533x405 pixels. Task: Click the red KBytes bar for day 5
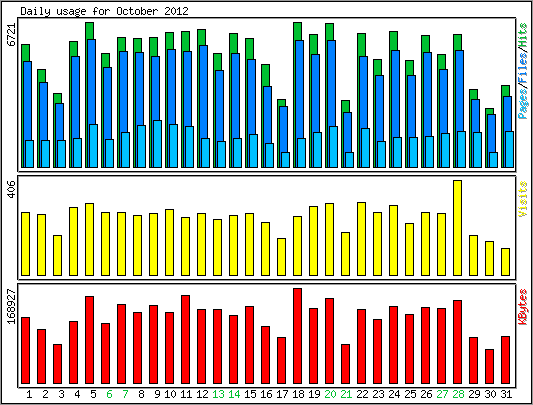point(89,340)
